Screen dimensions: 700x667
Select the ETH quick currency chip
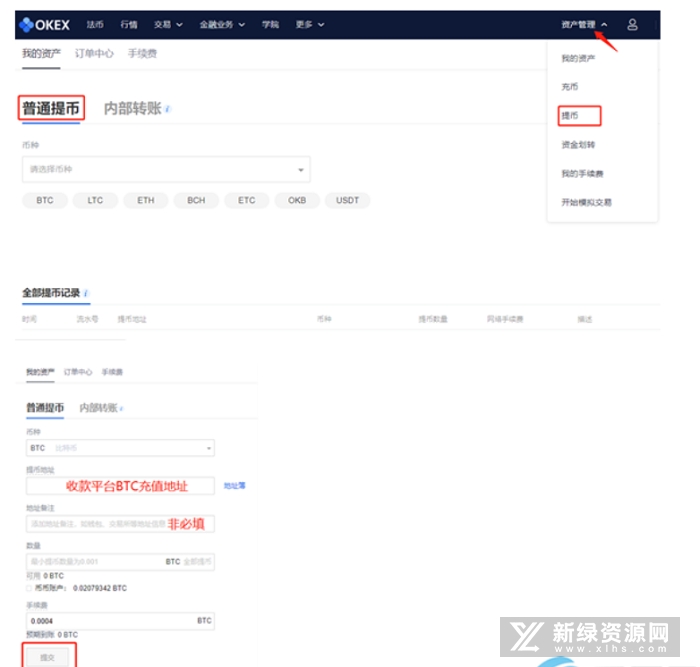pos(146,200)
